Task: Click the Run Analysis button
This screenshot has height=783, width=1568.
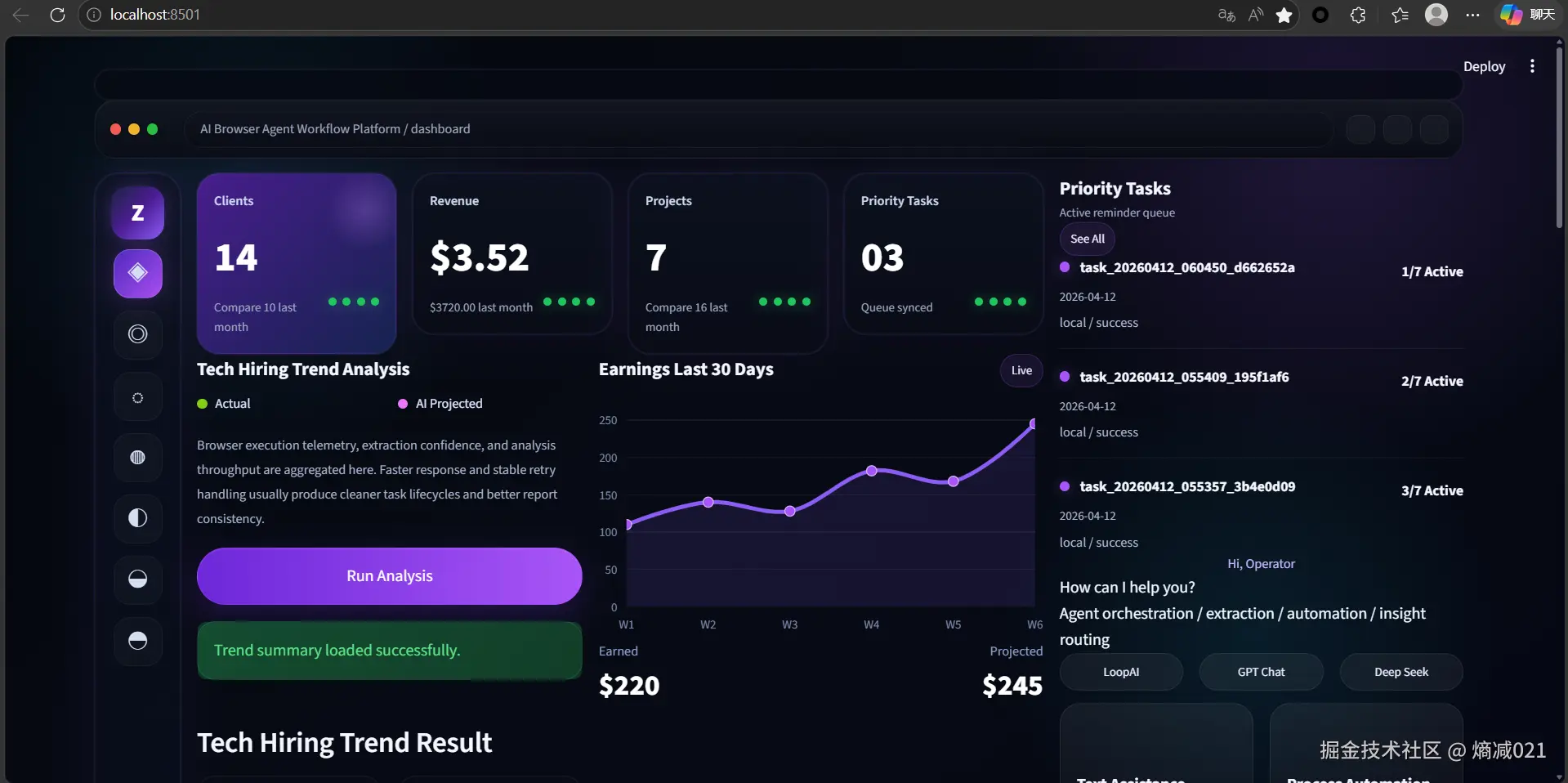Action: tap(389, 575)
